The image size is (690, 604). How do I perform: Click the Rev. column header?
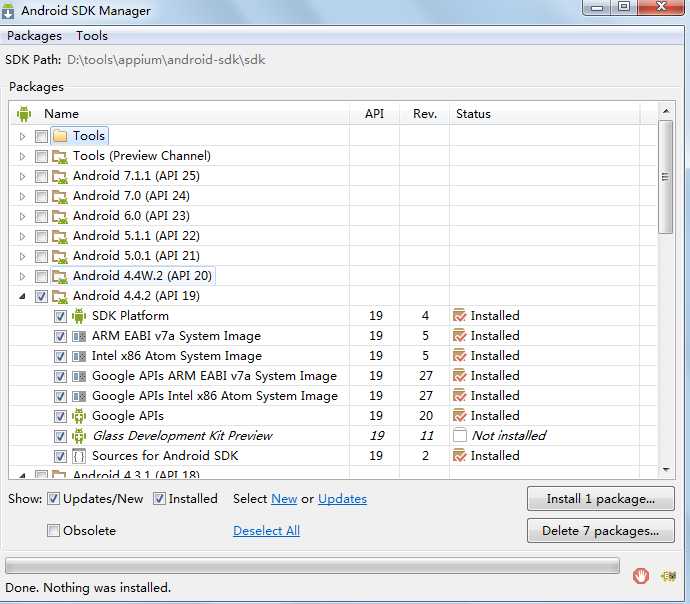coord(425,114)
